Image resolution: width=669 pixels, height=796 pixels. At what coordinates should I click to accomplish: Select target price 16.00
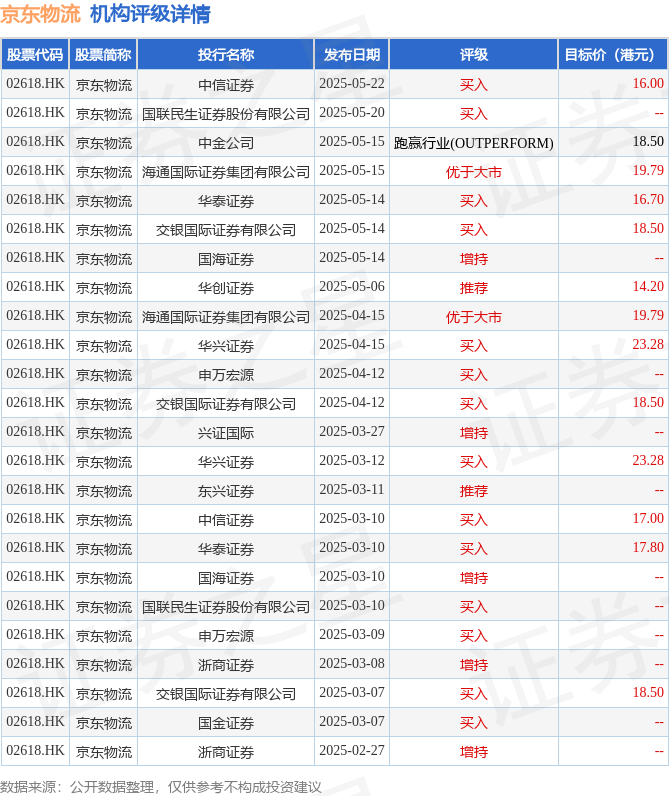(x=648, y=84)
